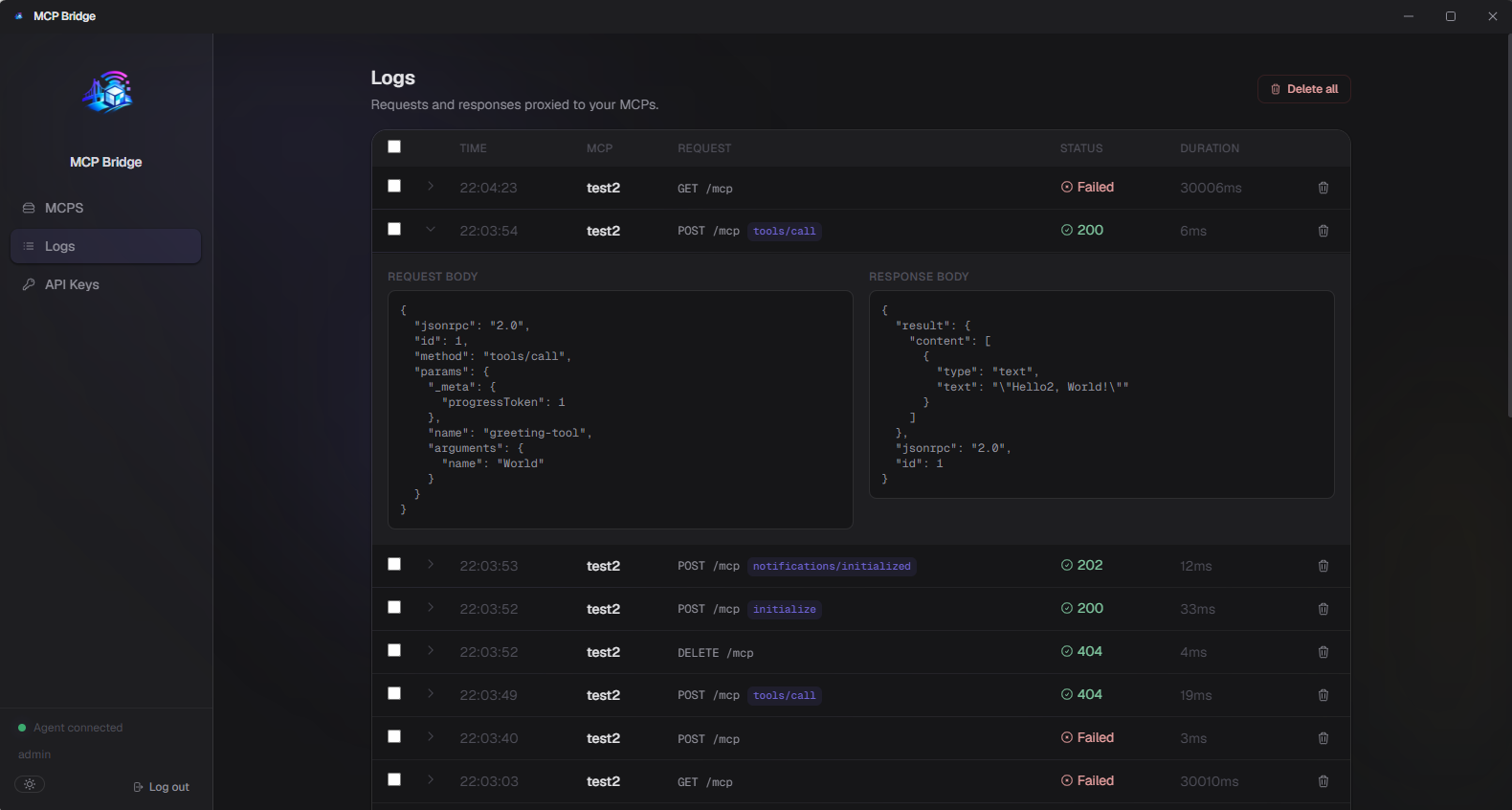Click the Failed status at 22:04:23
Viewport: 1512px width, 810px height.
click(x=1087, y=187)
